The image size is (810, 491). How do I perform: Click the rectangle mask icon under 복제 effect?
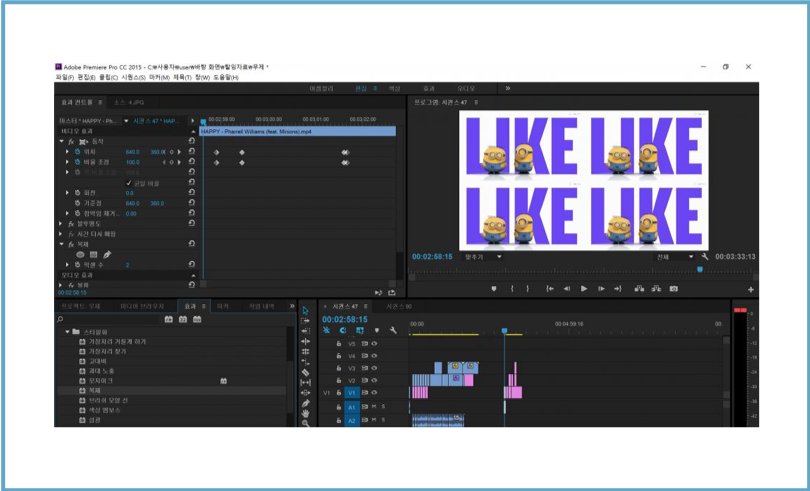(x=94, y=255)
